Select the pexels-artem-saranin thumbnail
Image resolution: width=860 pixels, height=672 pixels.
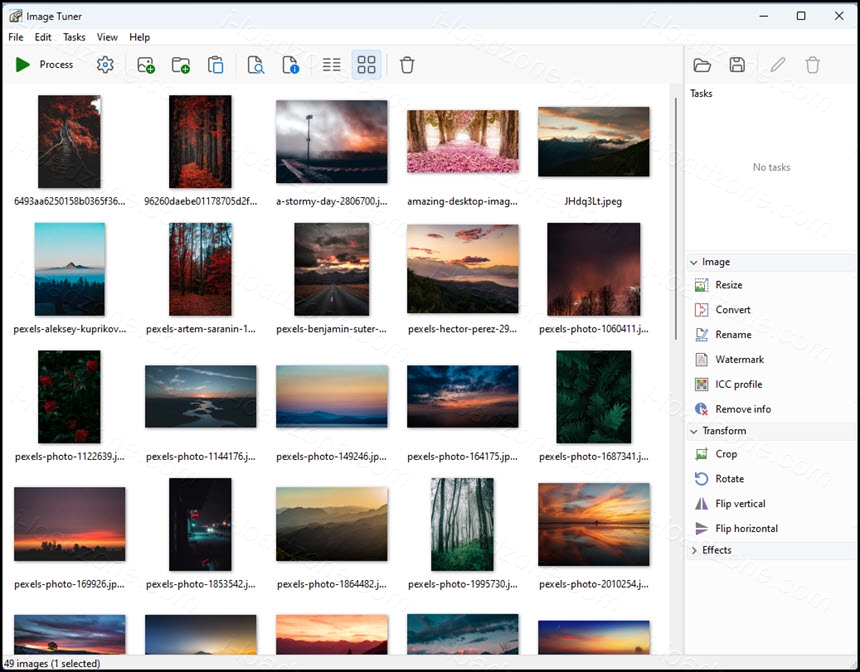tap(201, 269)
